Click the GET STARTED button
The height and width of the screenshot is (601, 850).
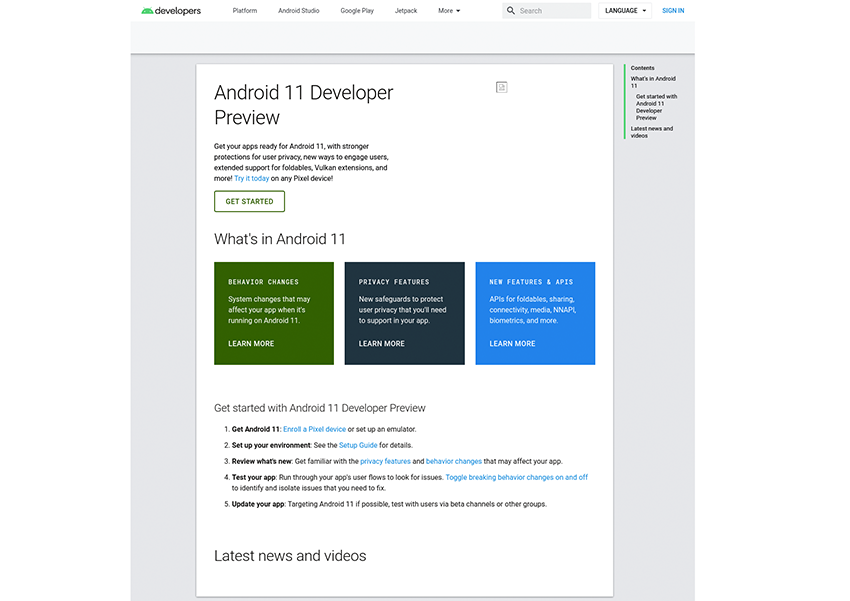[249, 201]
